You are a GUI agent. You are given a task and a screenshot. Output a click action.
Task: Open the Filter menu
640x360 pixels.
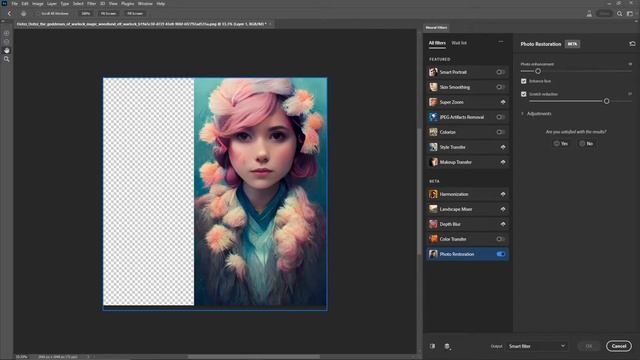[91, 4]
